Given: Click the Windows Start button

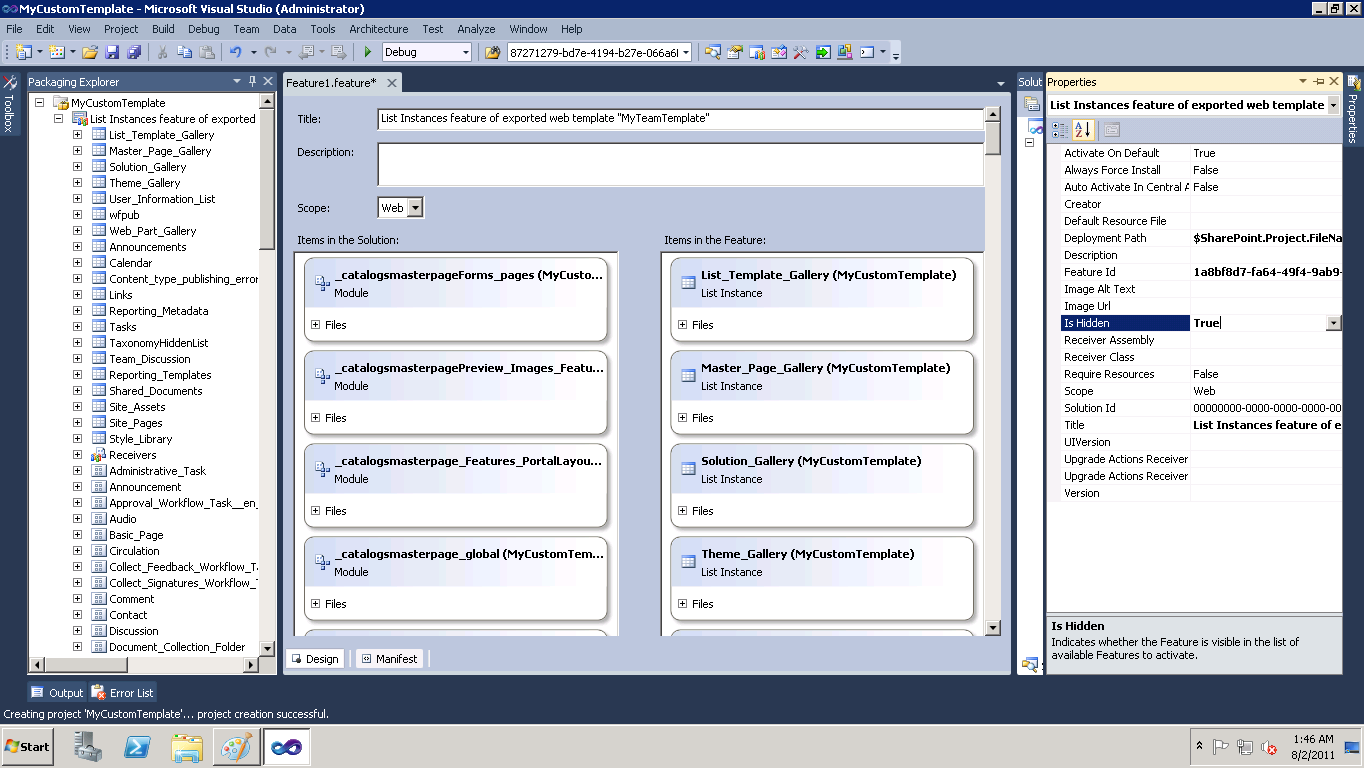Looking at the screenshot, I should pos(28,746).
